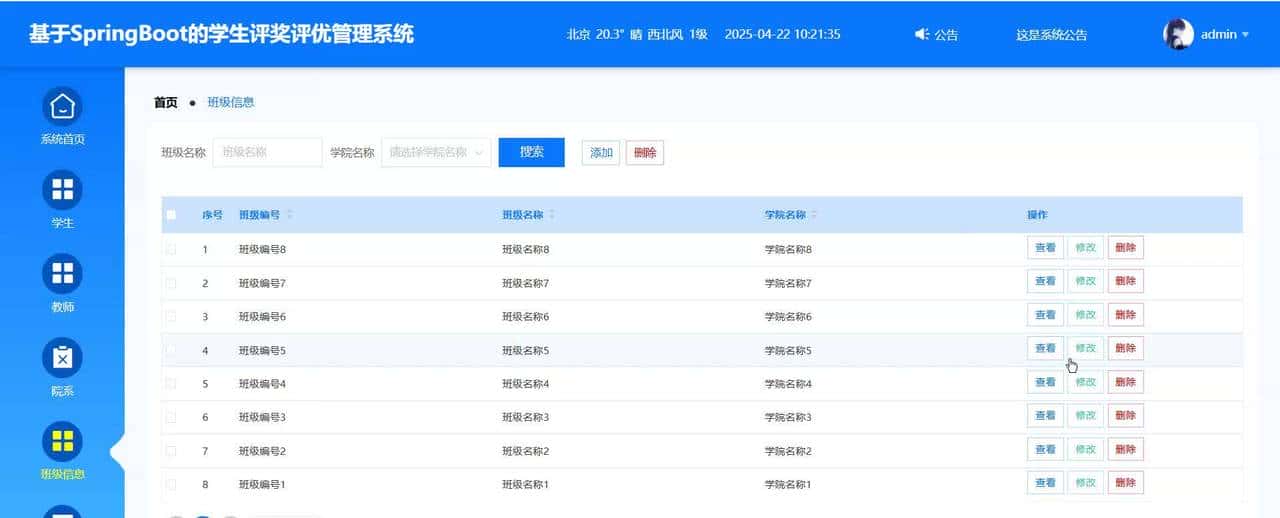Click the red 删除 button above the table
This screenshot has width=1280, height=518.
pyautogui.click(x=645, y=153)
